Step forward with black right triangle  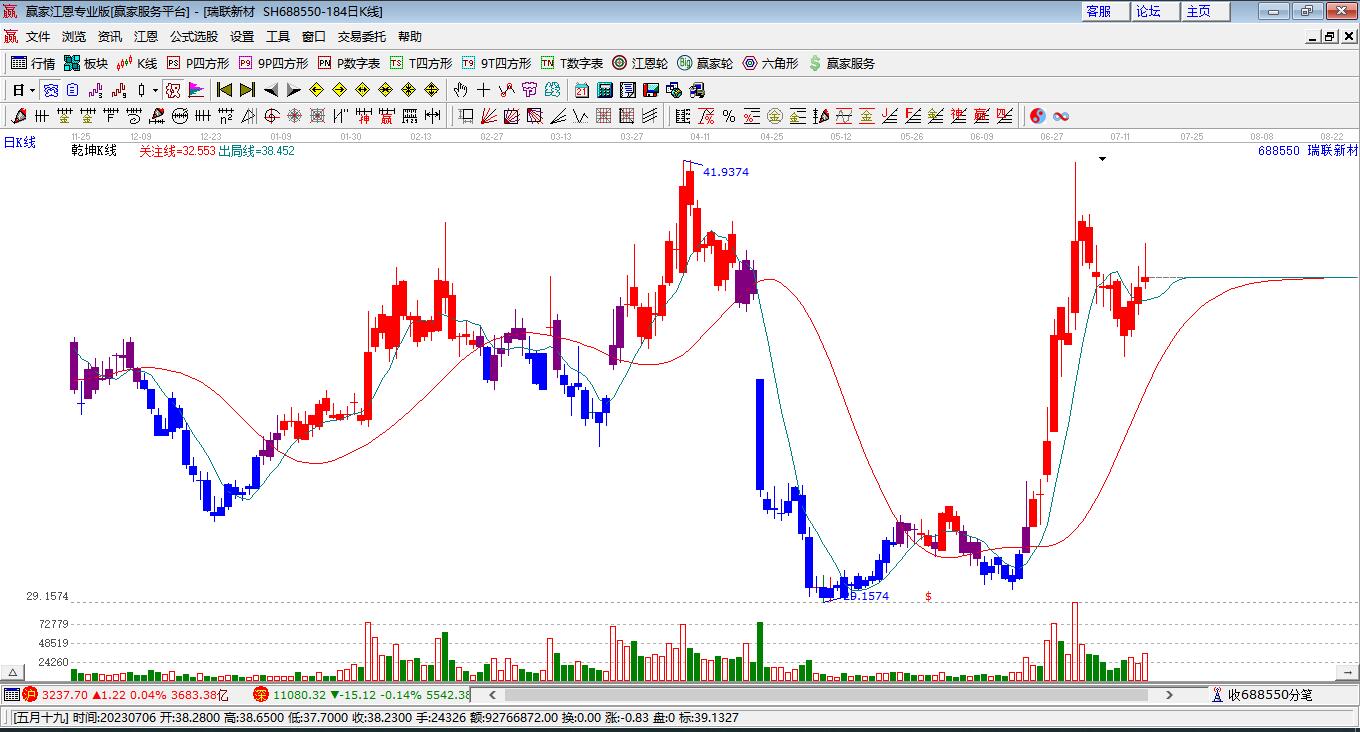tap(294, 90)
